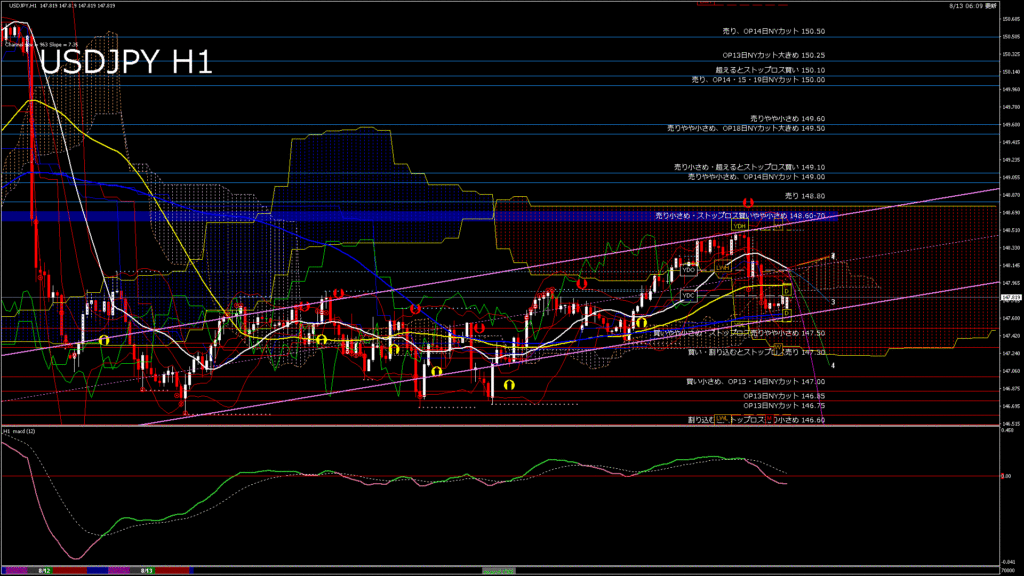
Task: Select the large USDJPY H1 title text
Action: (126, 63)
